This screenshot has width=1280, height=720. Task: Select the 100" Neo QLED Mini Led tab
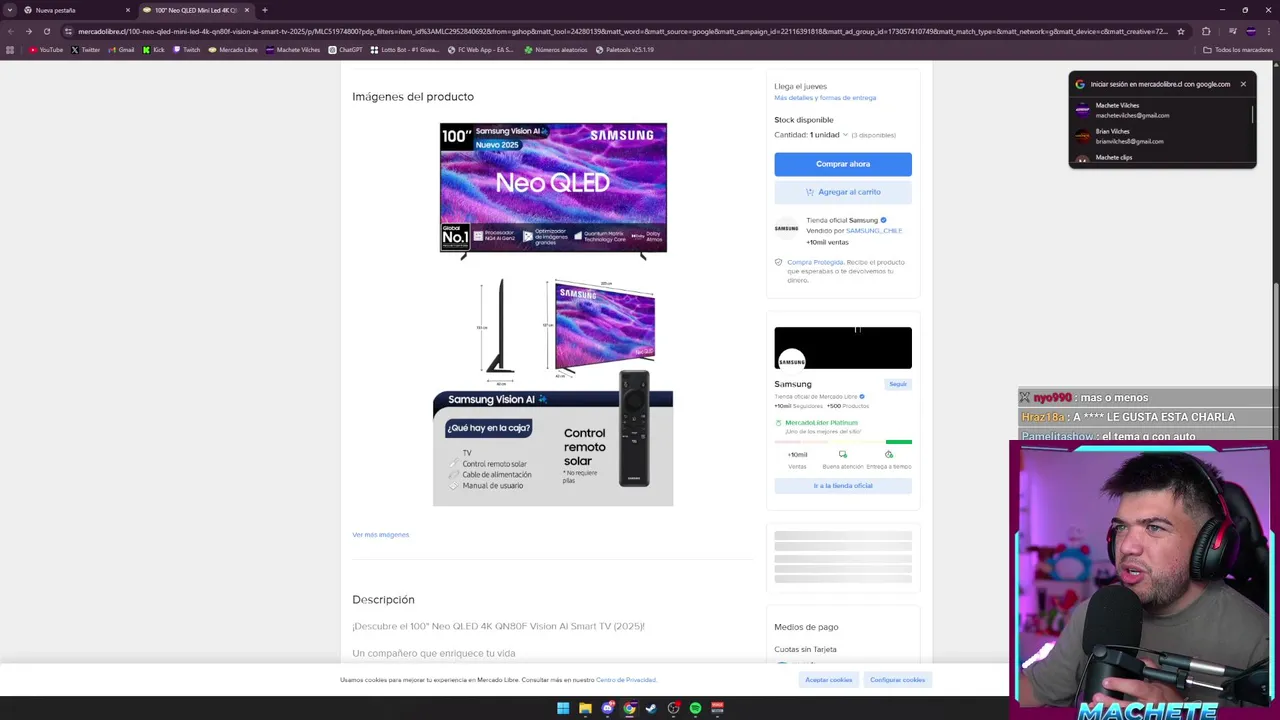pos(195,10)
